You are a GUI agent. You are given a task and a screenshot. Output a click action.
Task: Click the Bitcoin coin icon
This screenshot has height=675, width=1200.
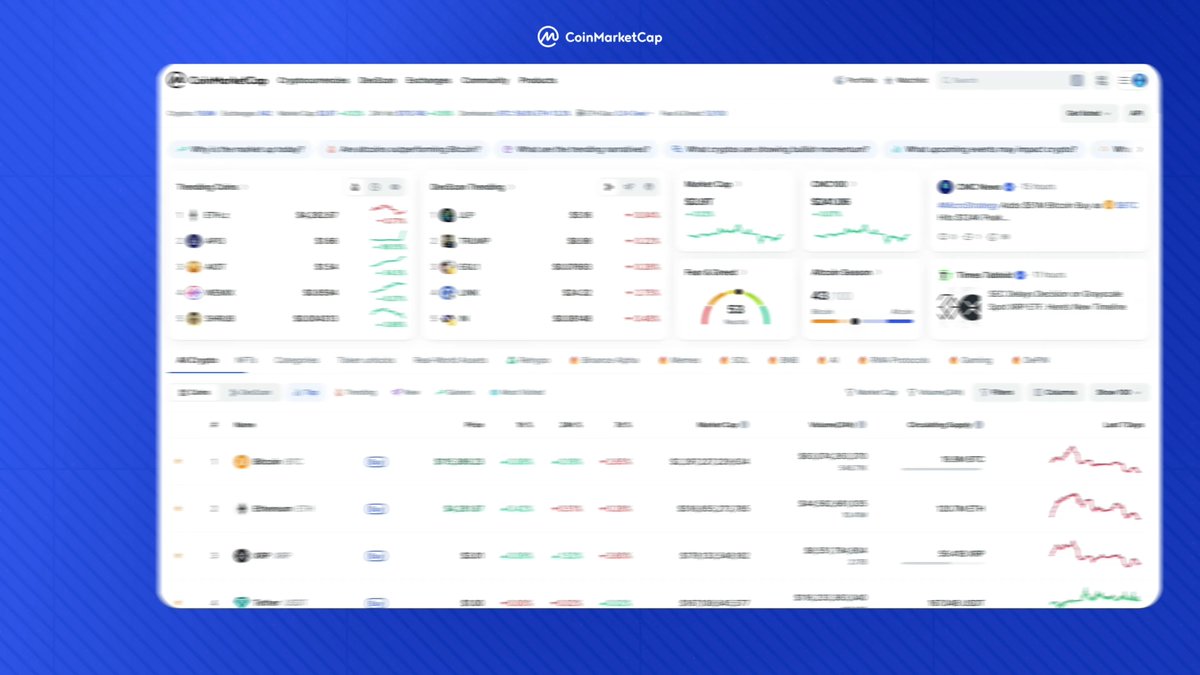tap(240, 462)
